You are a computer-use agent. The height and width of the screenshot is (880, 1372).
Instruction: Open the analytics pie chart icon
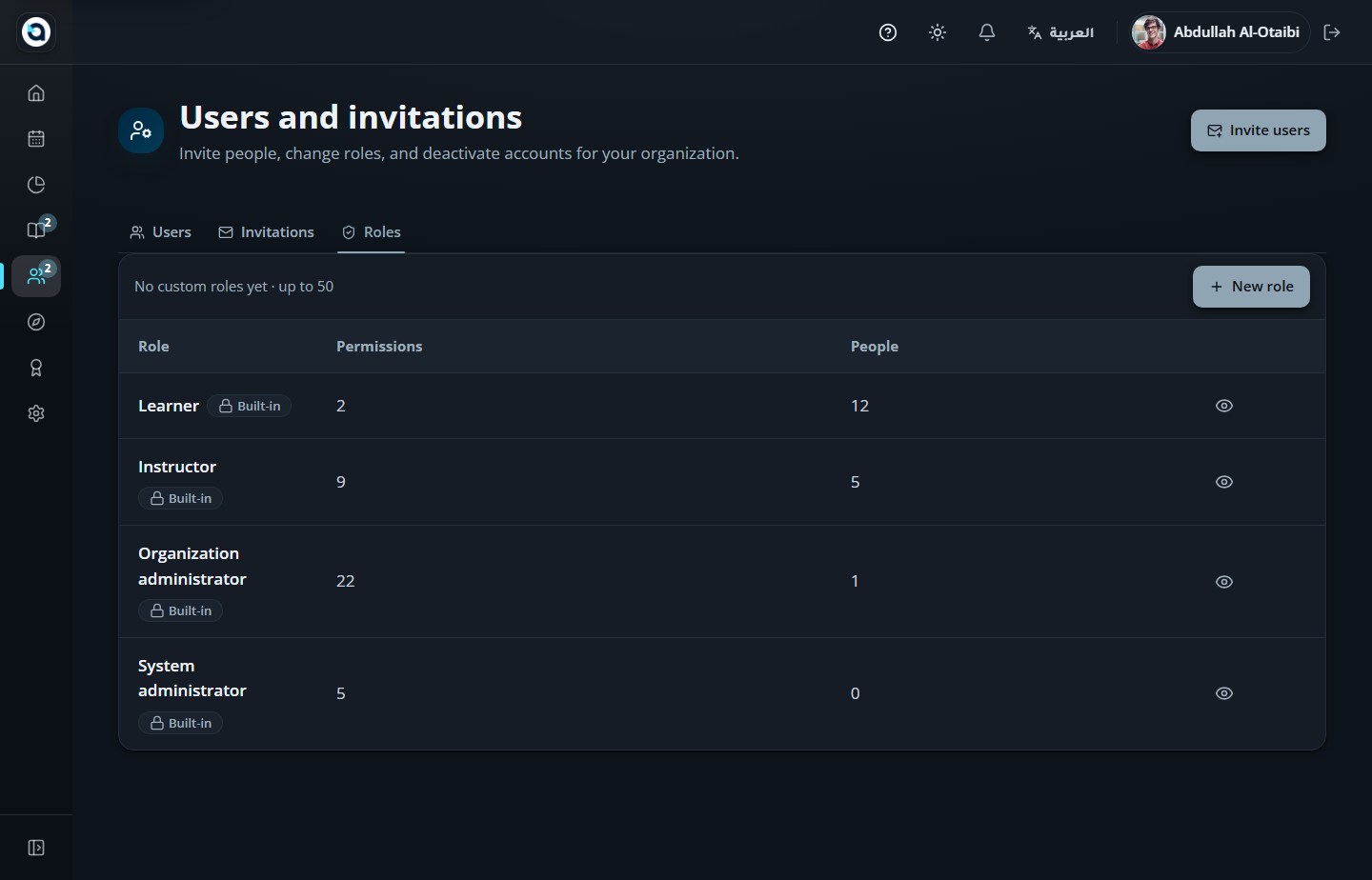coord(36,185)
